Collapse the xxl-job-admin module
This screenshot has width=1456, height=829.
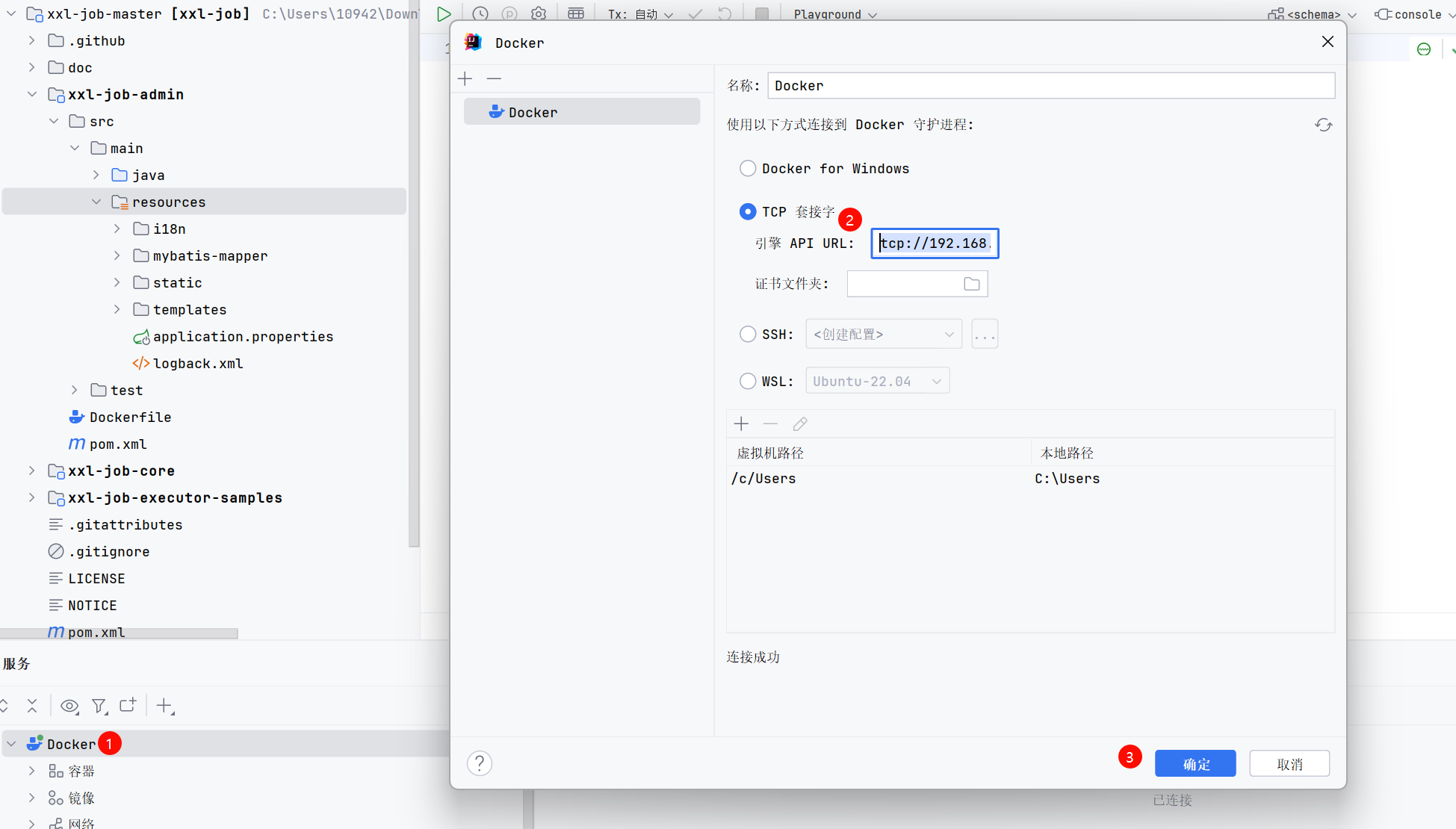[31, 94]
